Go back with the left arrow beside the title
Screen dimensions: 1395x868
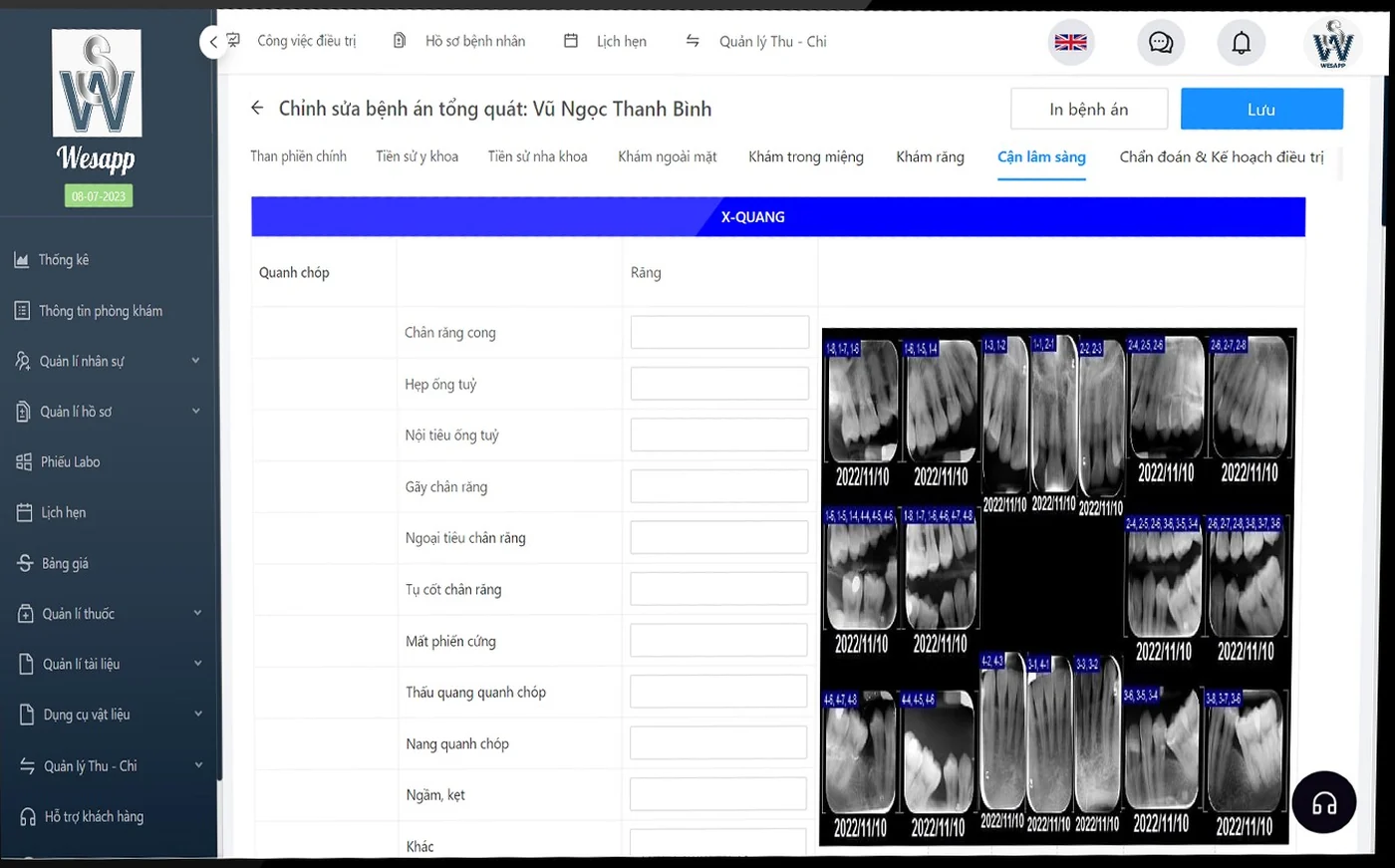click(257, 108)
